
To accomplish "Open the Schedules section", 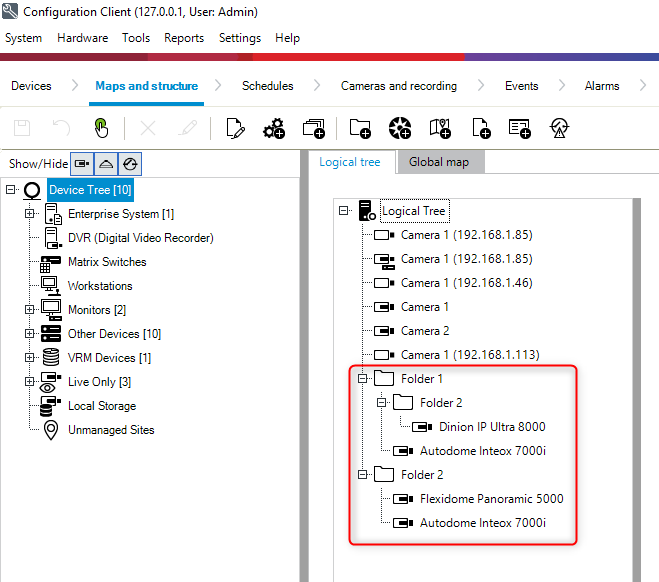I will pyautogui.click(x=267, y=86).
